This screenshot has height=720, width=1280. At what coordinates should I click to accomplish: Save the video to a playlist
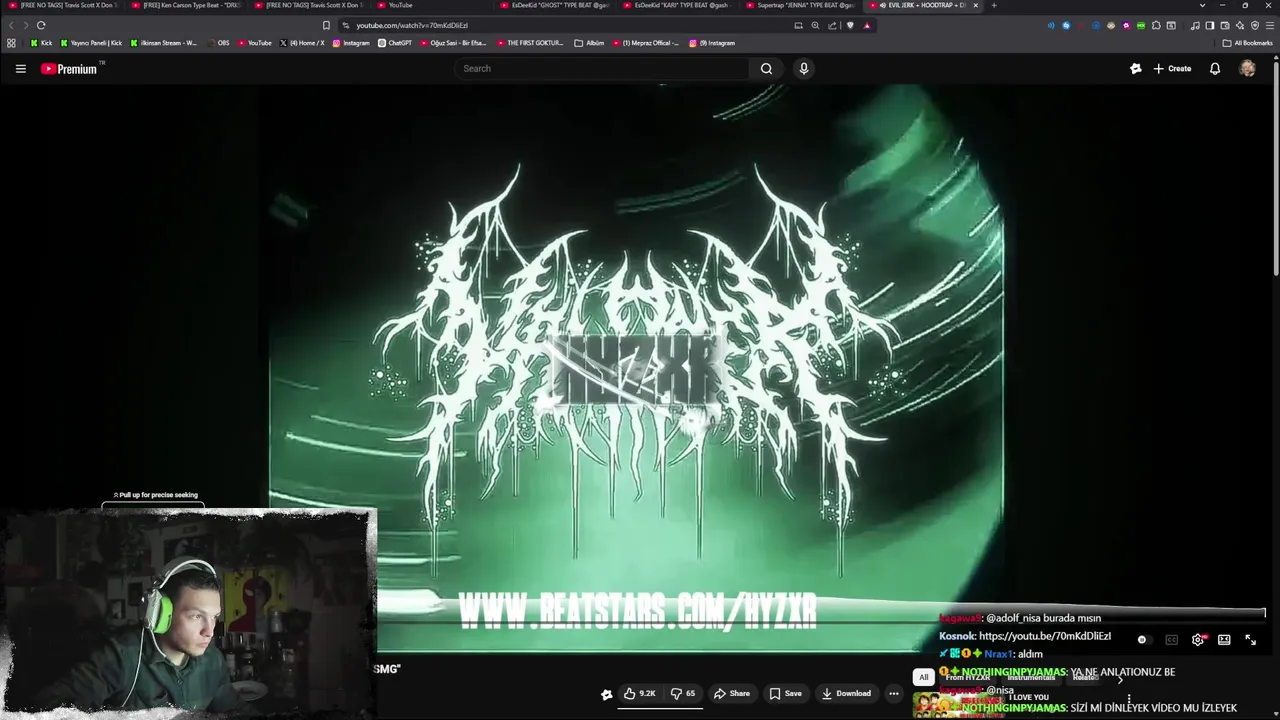[785, 693]
